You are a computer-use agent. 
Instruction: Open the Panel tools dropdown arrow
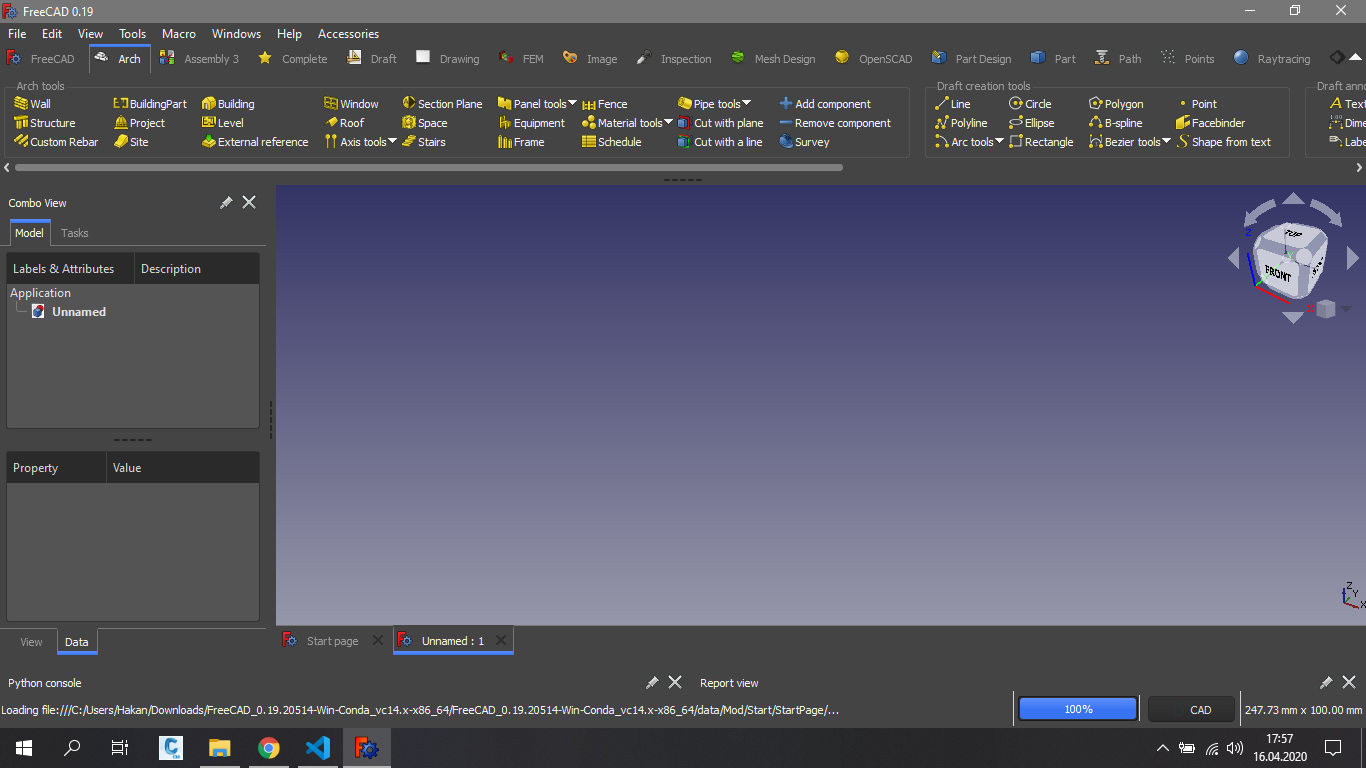tap(572, 104)
